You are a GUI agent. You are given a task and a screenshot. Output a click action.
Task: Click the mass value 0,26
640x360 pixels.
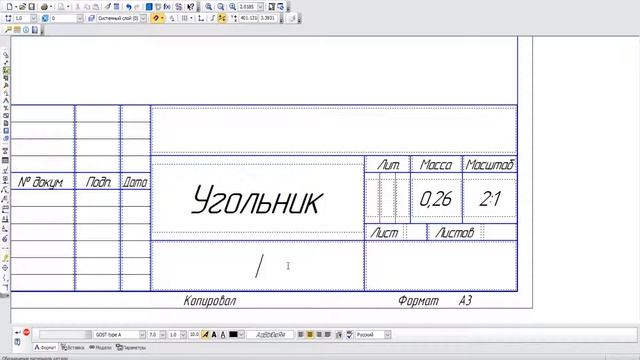tap(436, 199)
